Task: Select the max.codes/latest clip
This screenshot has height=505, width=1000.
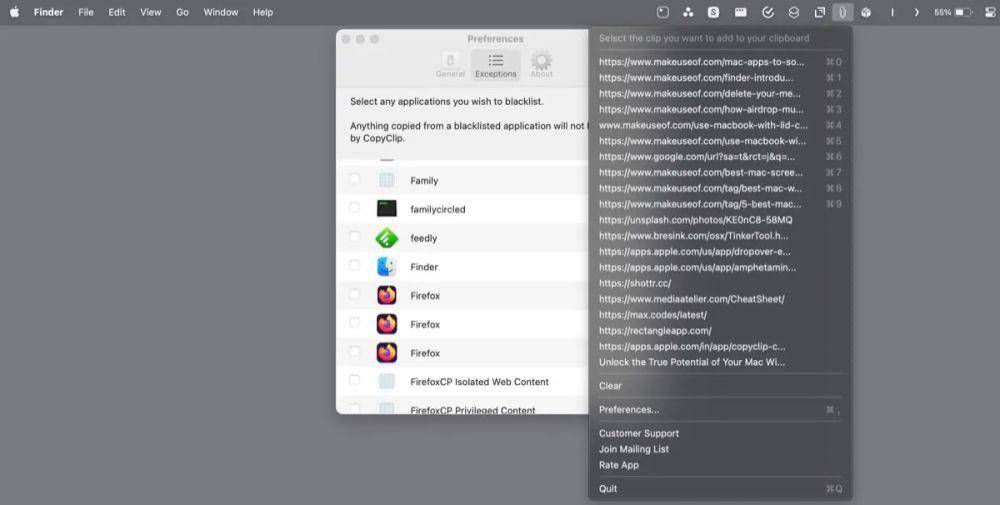Action: [x=720, y=314]
